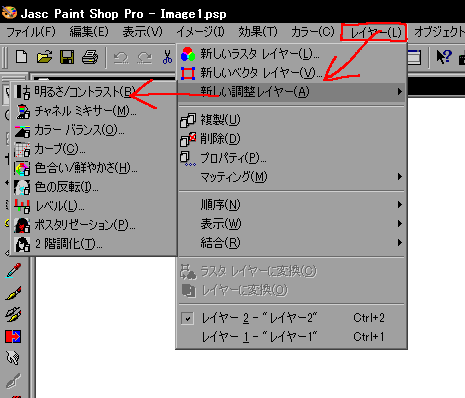
Task: Click the 新しいラスタ レイヤー RGB circles icon
Action: (188, 54)
